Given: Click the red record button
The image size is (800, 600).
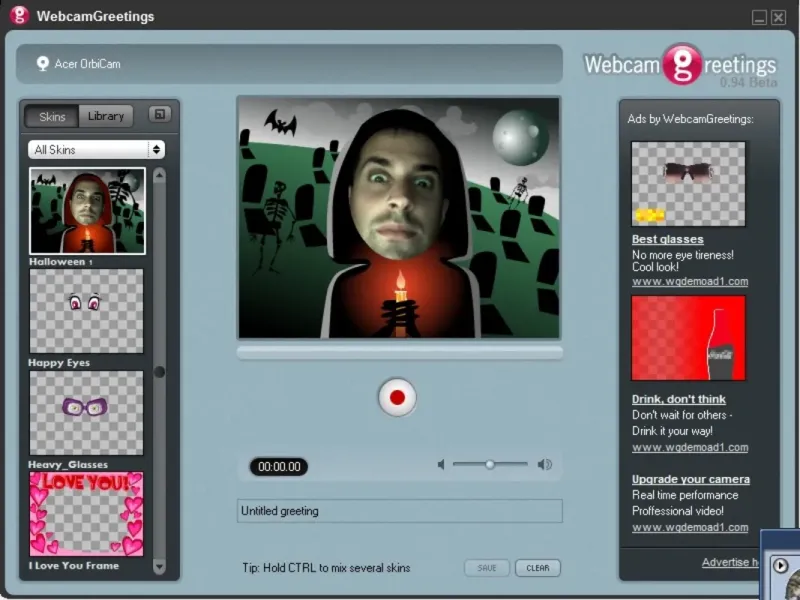Looking at the screenshot, I should (397, 397).
